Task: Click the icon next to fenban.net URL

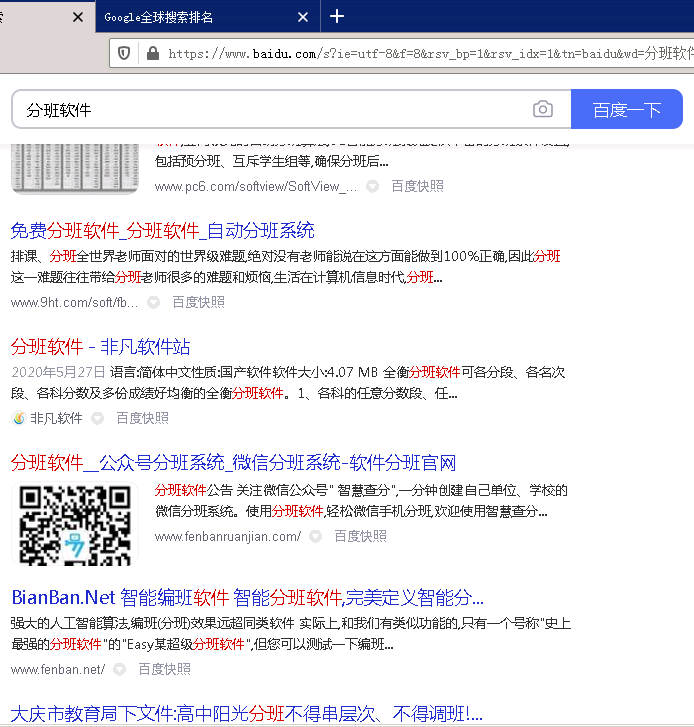Action: (120, 670)
